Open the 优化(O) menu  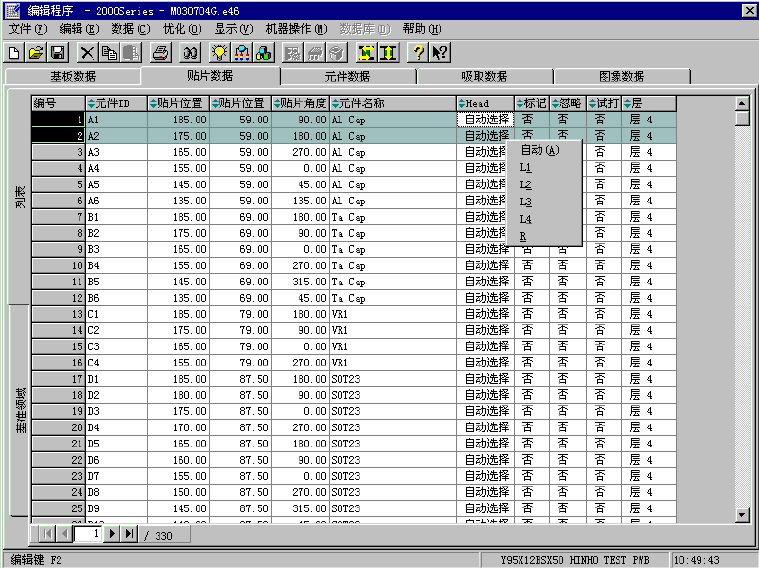pos(180,29)
